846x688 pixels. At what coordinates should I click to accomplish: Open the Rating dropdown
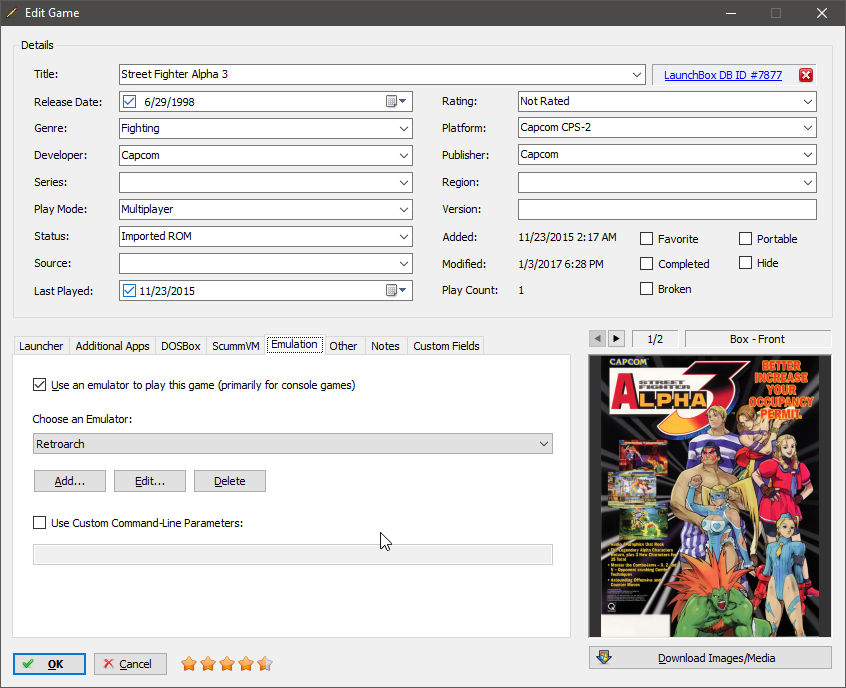tap(808, 101)
